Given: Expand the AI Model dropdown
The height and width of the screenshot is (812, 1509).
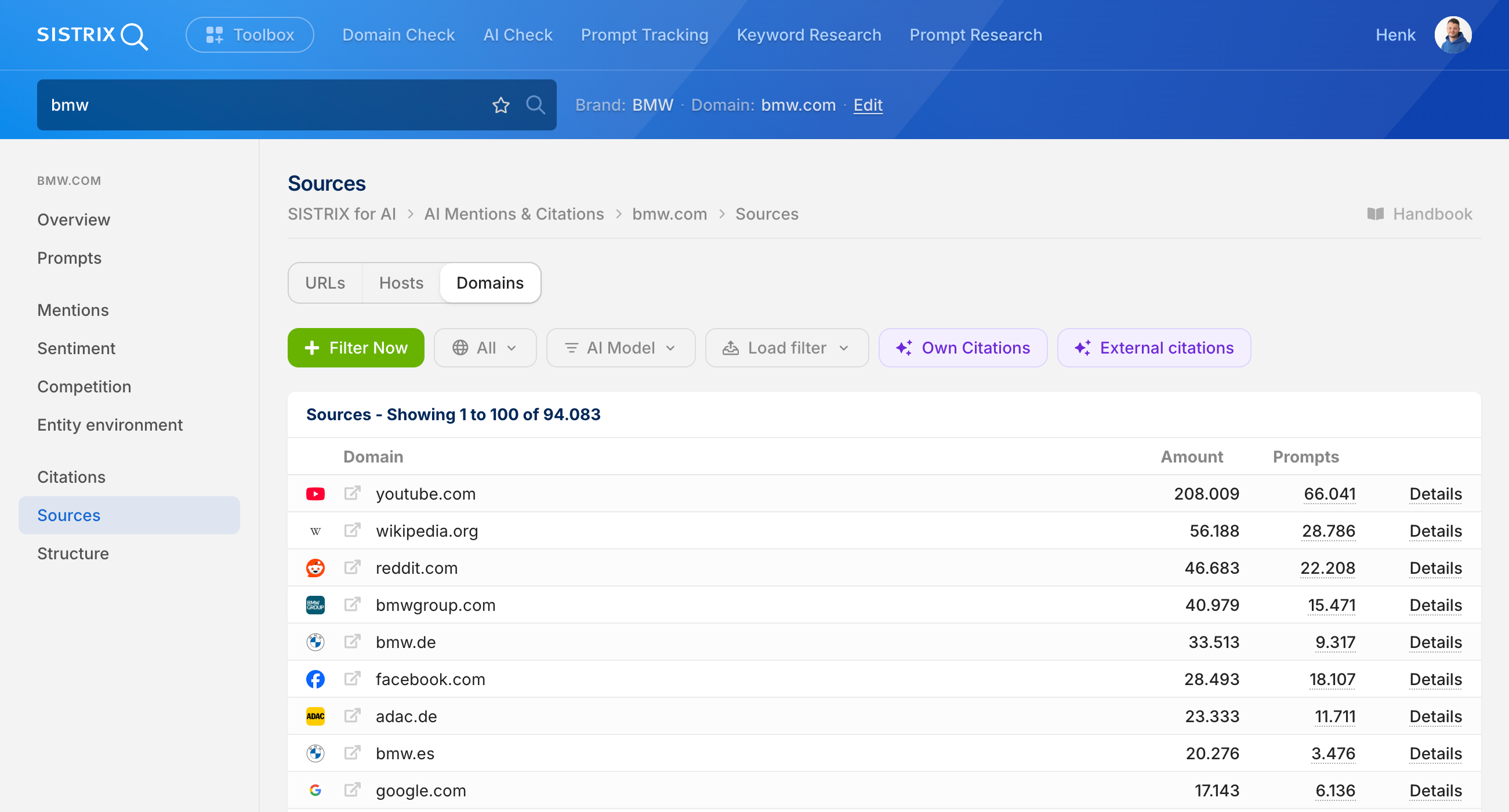Looking at the screenshot, I should pos(621,348).
